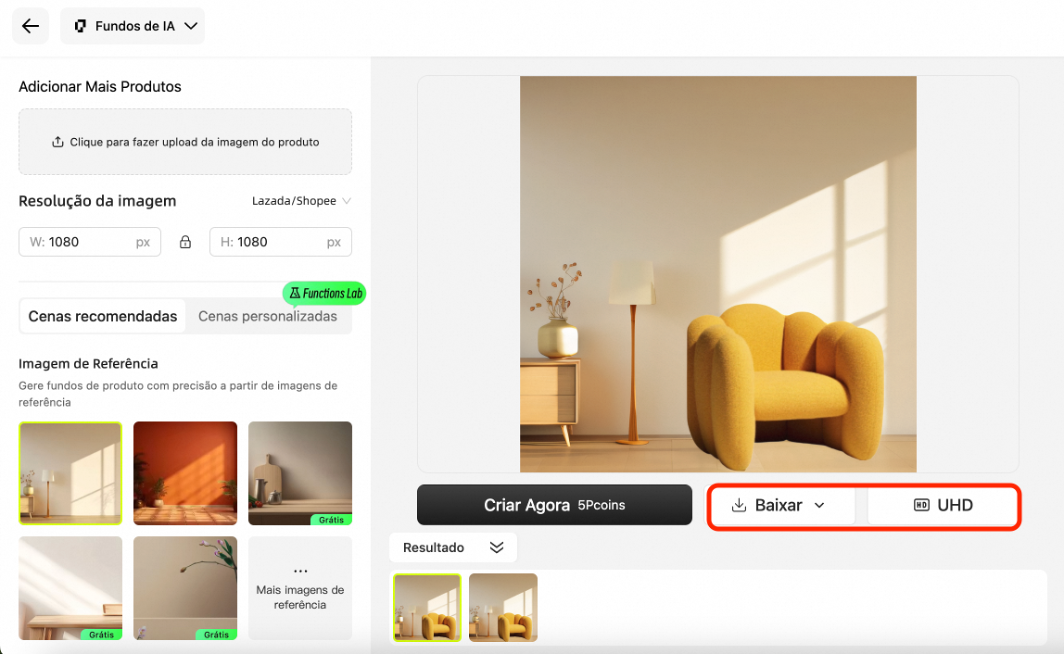Screen dimensions: 1064x654
Task: Open the Functions Lab badge
Action: pos(324,293)
